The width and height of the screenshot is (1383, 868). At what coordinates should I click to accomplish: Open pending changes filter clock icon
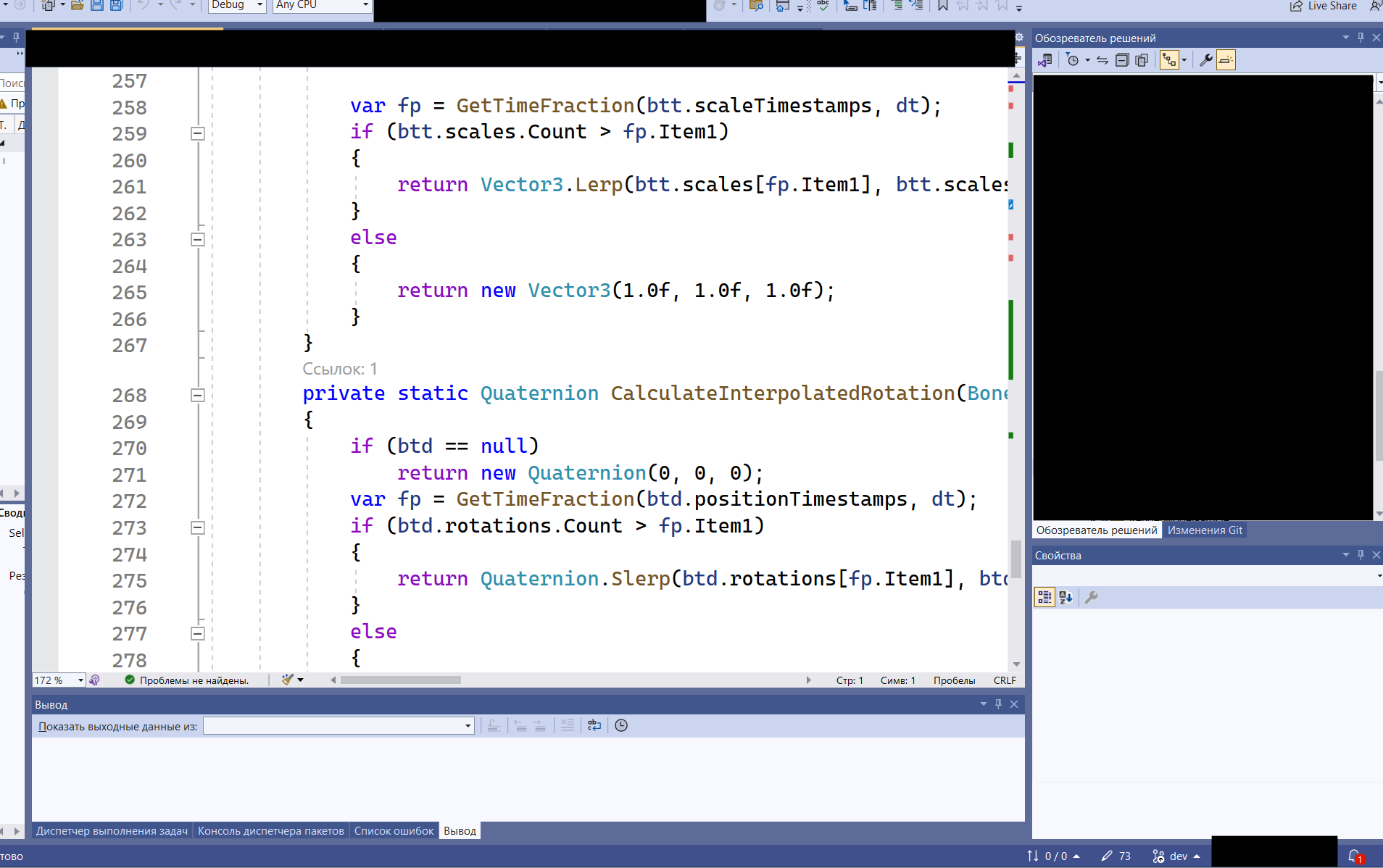pos(1073,60)
